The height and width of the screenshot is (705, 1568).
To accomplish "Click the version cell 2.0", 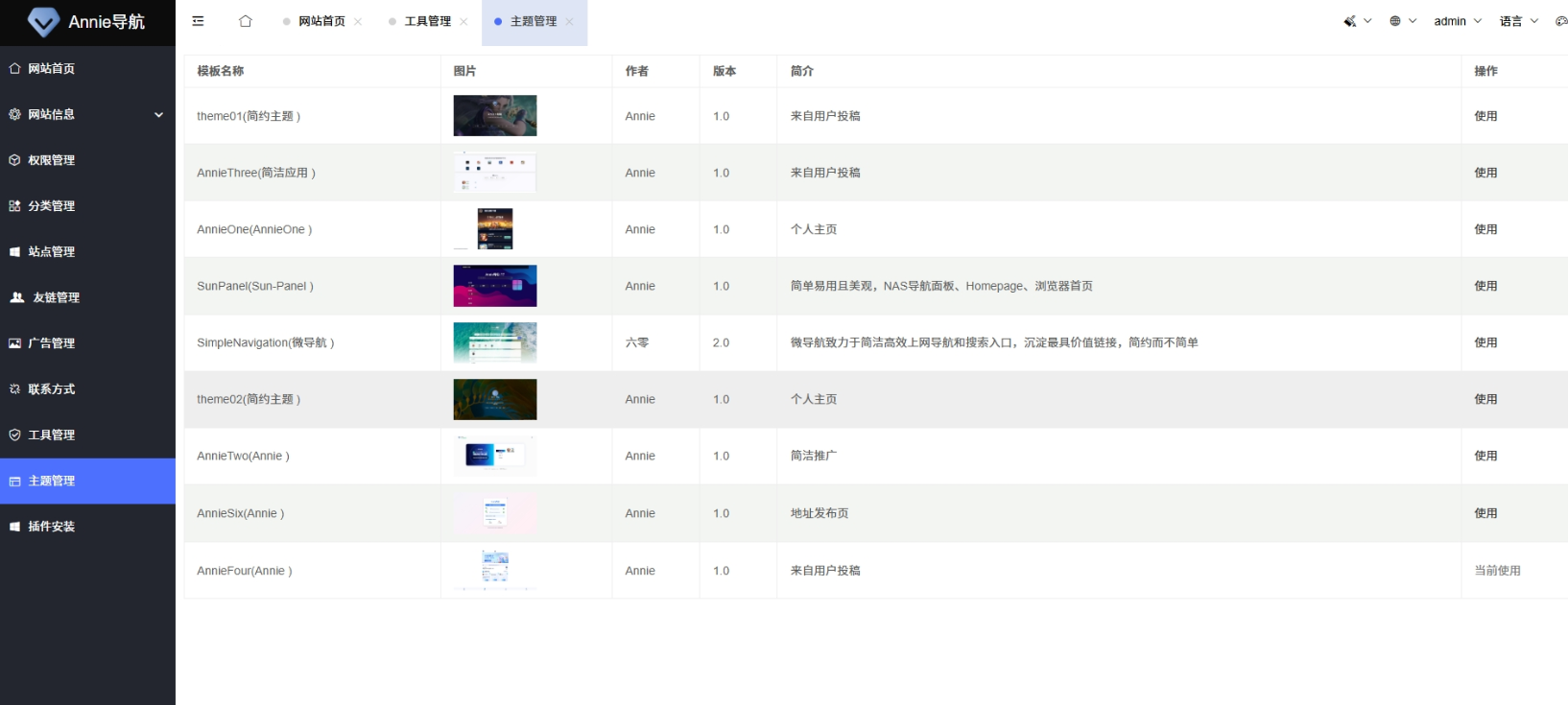I will (721, 342).
